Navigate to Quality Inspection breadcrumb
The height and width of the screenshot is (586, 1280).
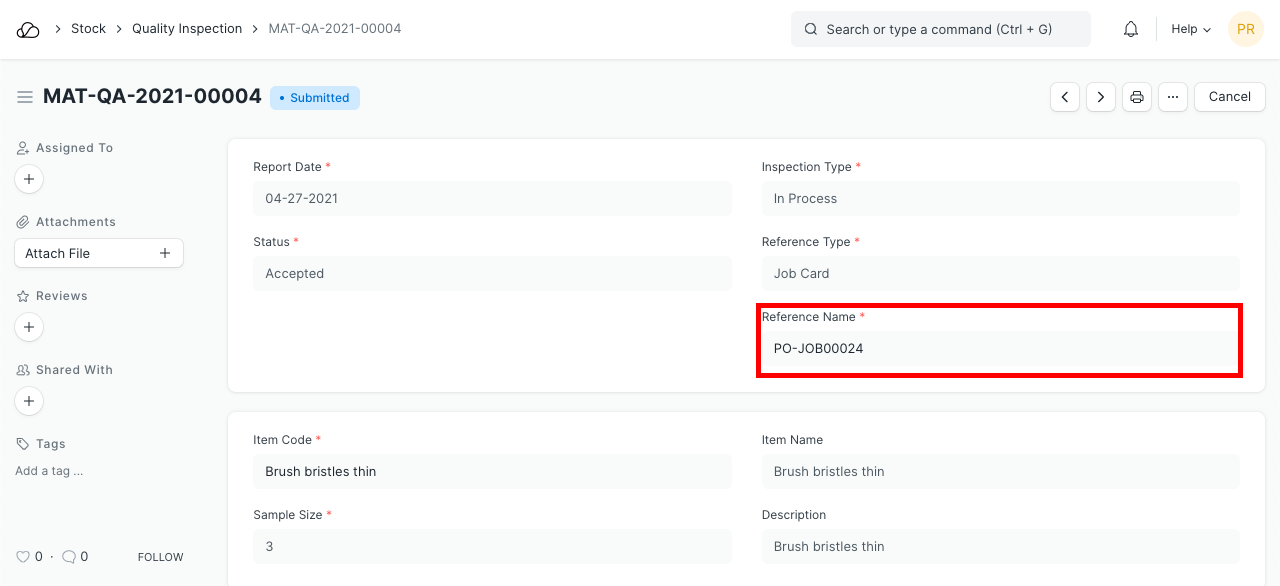(187, 29)
